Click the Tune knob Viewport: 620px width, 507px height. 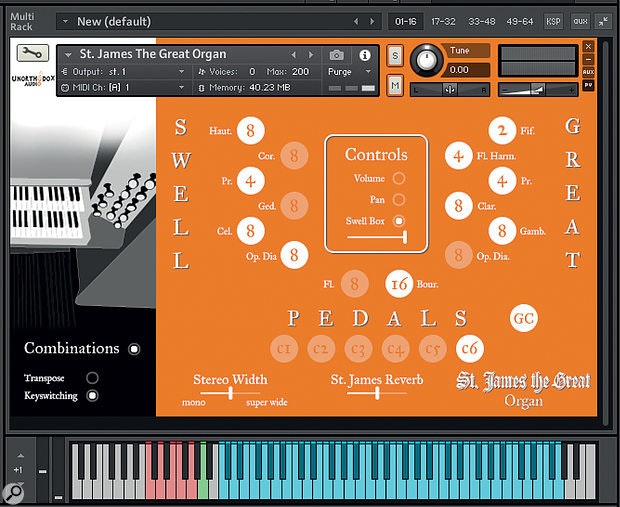tap(427, 60)
